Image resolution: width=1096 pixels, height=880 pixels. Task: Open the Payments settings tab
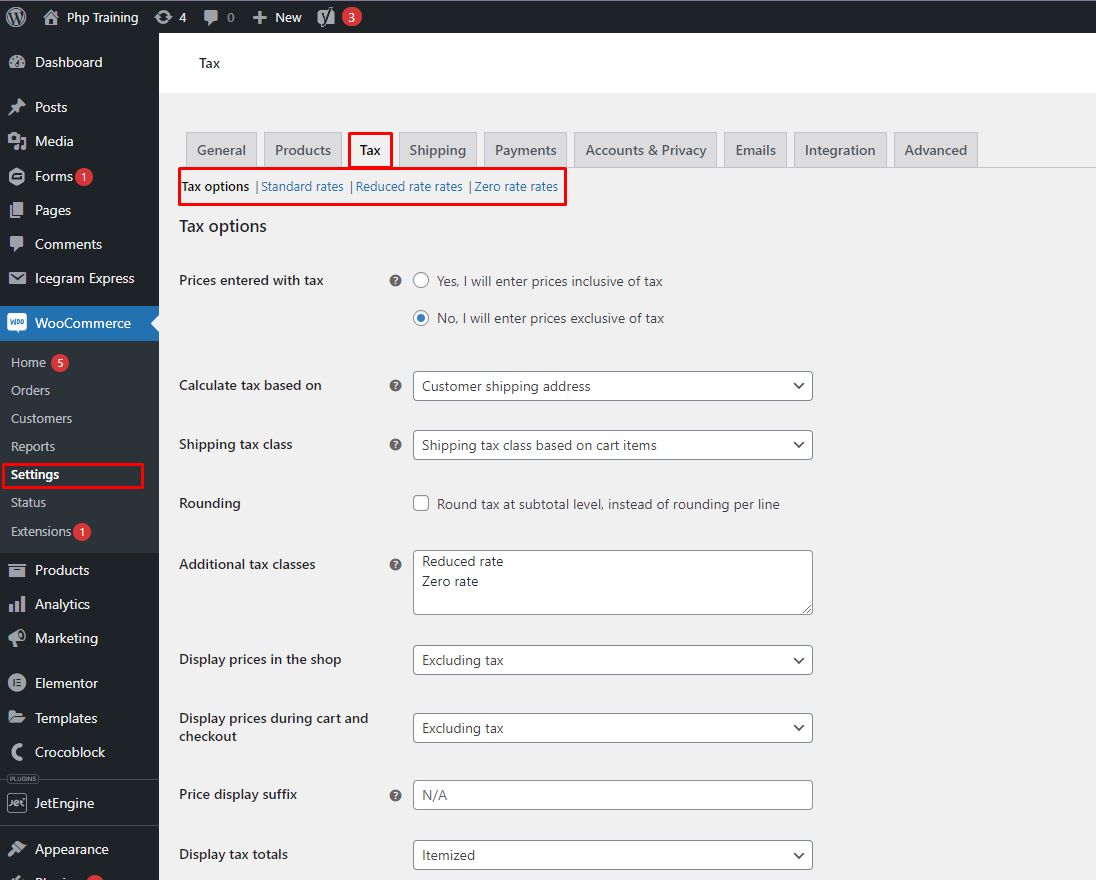[525, 150]
